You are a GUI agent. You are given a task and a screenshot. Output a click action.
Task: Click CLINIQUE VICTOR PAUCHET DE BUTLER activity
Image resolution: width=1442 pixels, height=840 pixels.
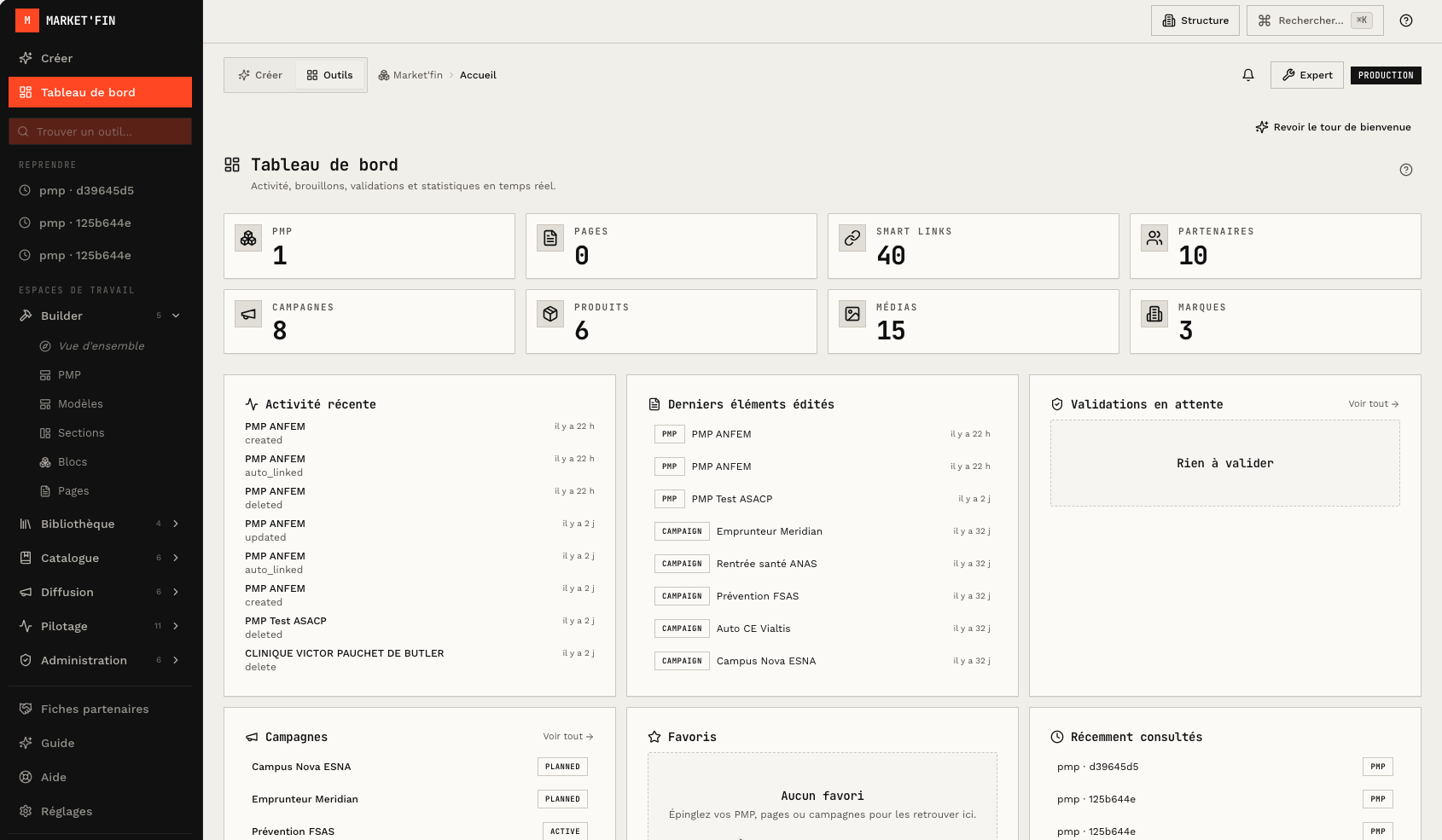click(x=420, y=660)
